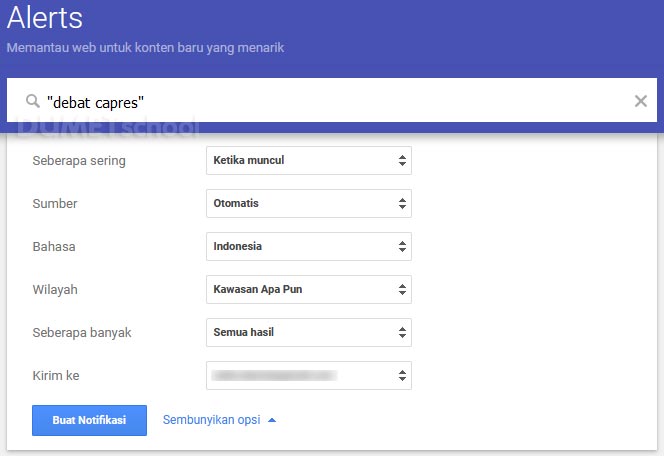
Task: Click the Seberapa sering label
Action: (x=79, y=161)
